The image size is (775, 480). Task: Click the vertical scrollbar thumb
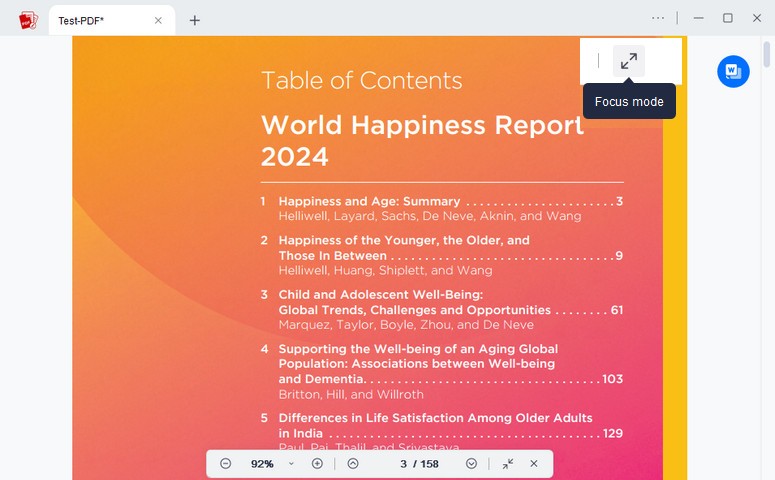coord(767,54)
